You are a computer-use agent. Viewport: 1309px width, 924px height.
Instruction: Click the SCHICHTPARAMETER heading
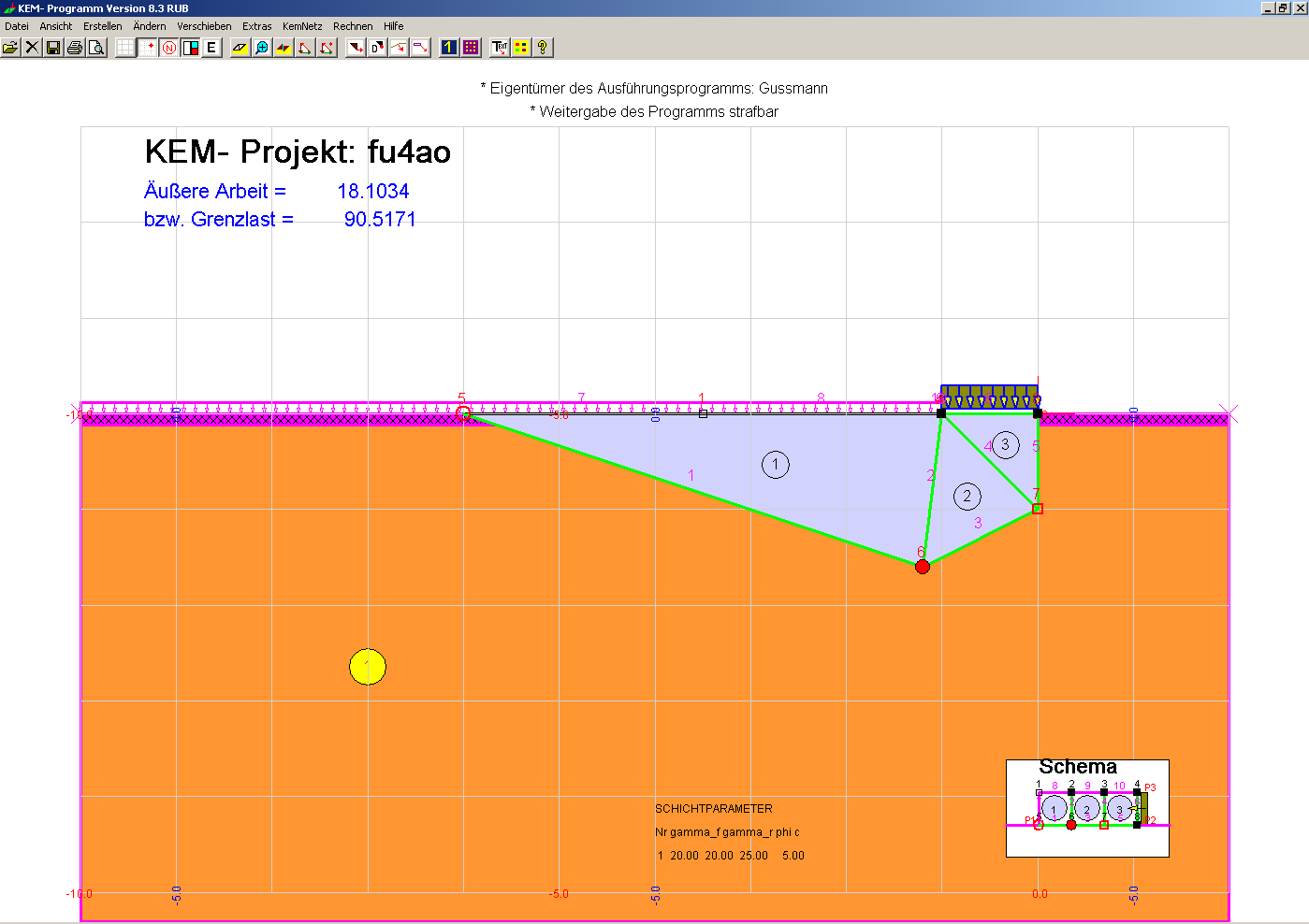pyautogui.click(x=714, y=809)
